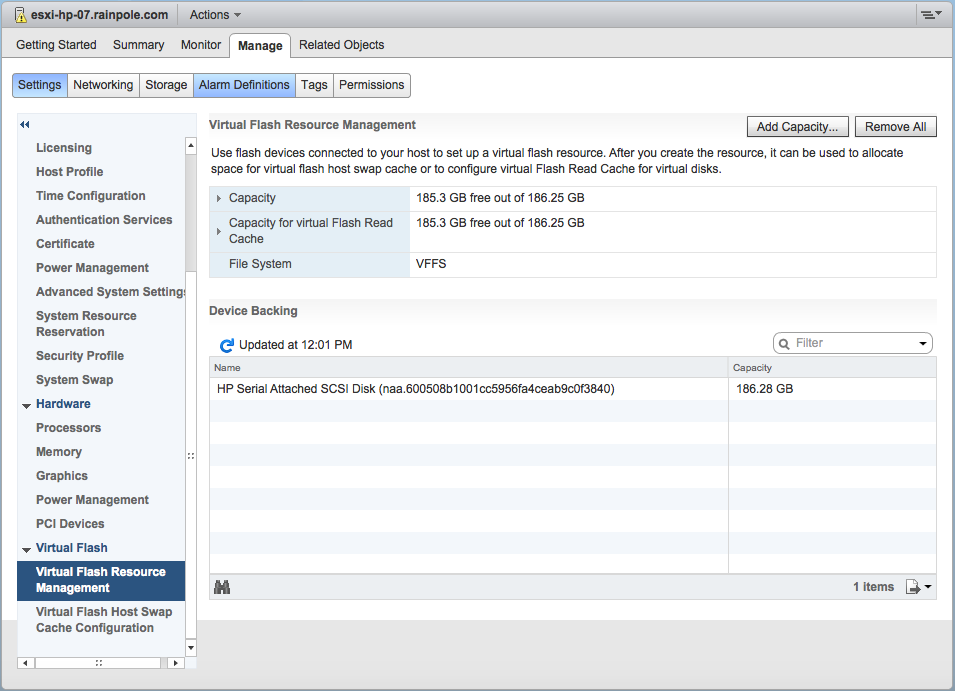955x691 pixels.
Task: Click the refresh icon beside Updated time
Action: point(226,345)
